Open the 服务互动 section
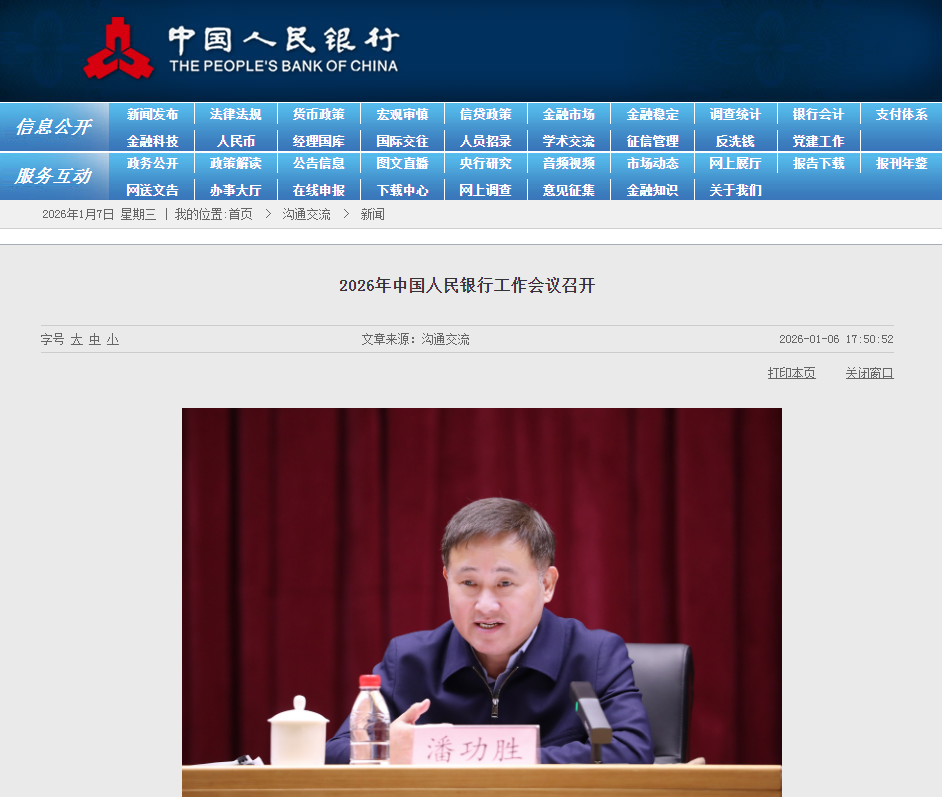This screenshot has height=797, width=942. pos(54,176)
